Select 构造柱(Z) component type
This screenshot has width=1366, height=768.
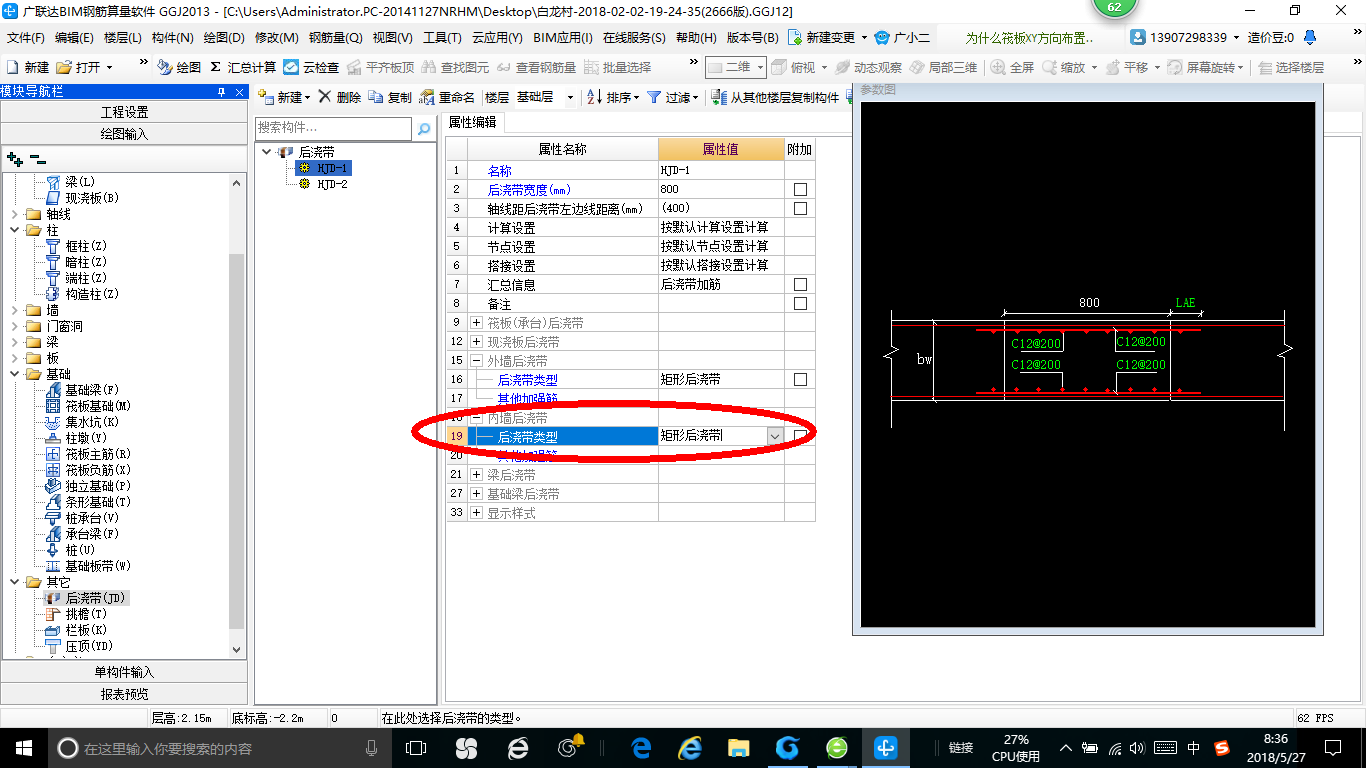82,294
